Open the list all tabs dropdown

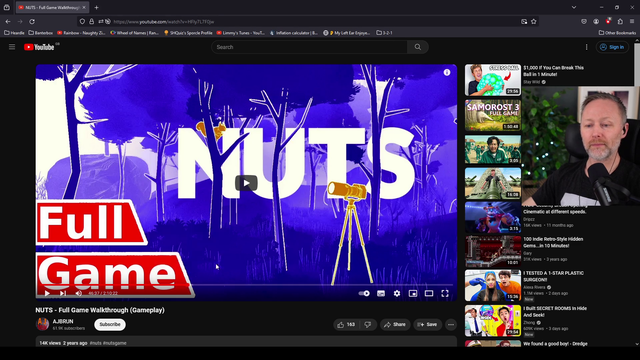point(574,7)
